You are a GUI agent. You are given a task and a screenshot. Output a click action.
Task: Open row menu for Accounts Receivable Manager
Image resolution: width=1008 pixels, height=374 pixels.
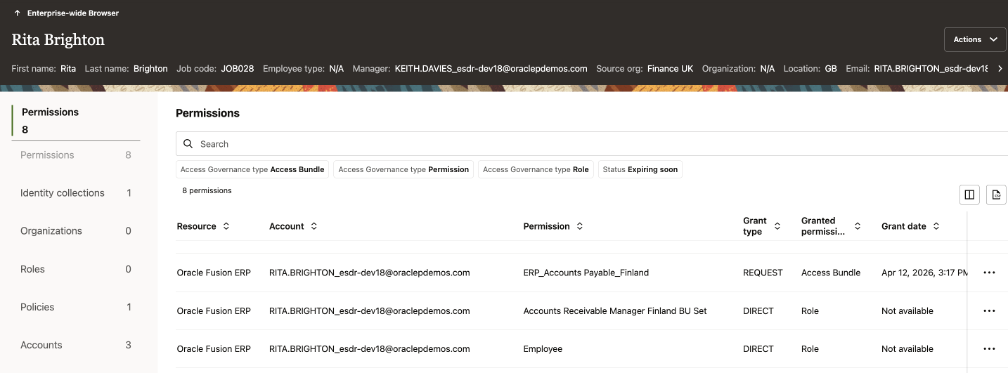click(989, 311)
